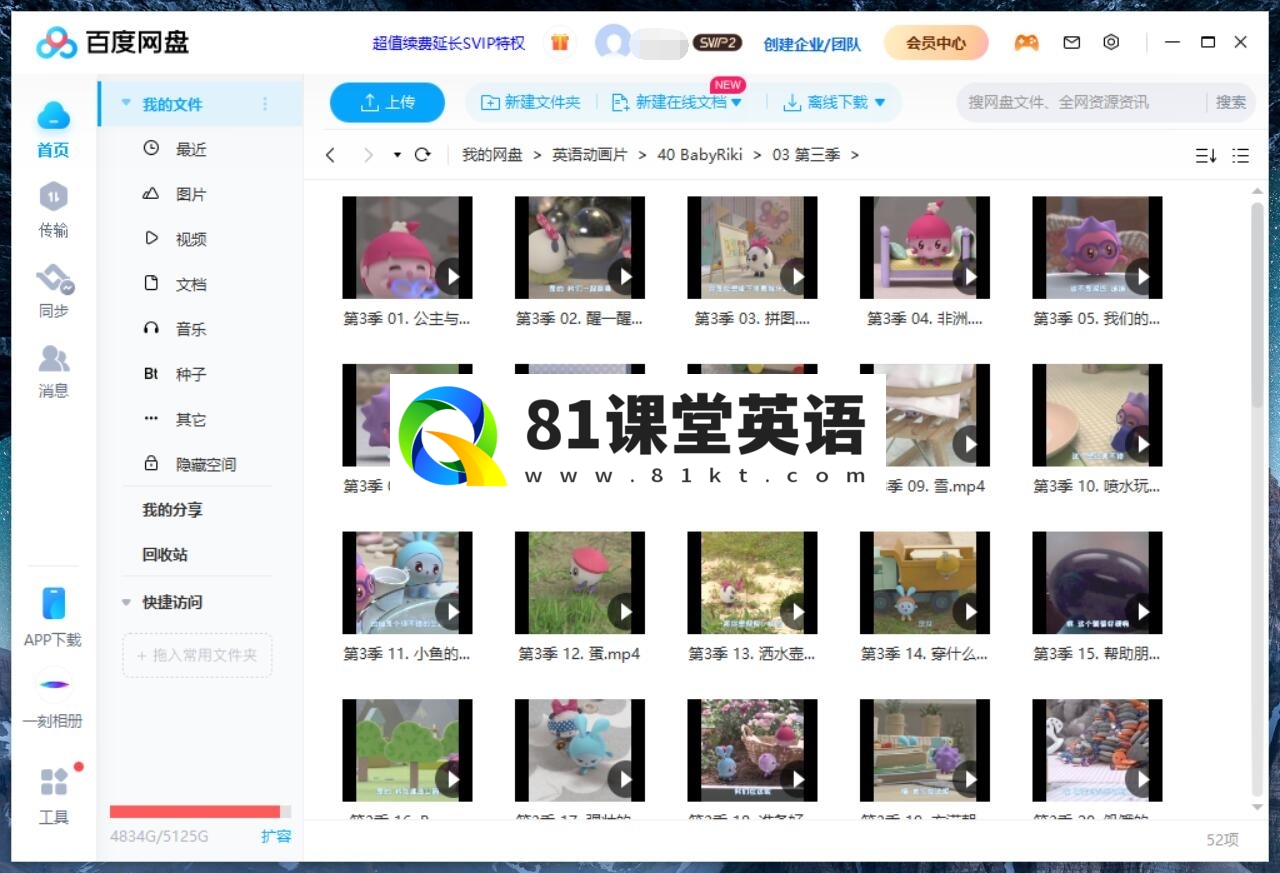Collapse the 我的文件 tree section
The height and width of the screenshot is (873, 1280).
pos(126,103)
